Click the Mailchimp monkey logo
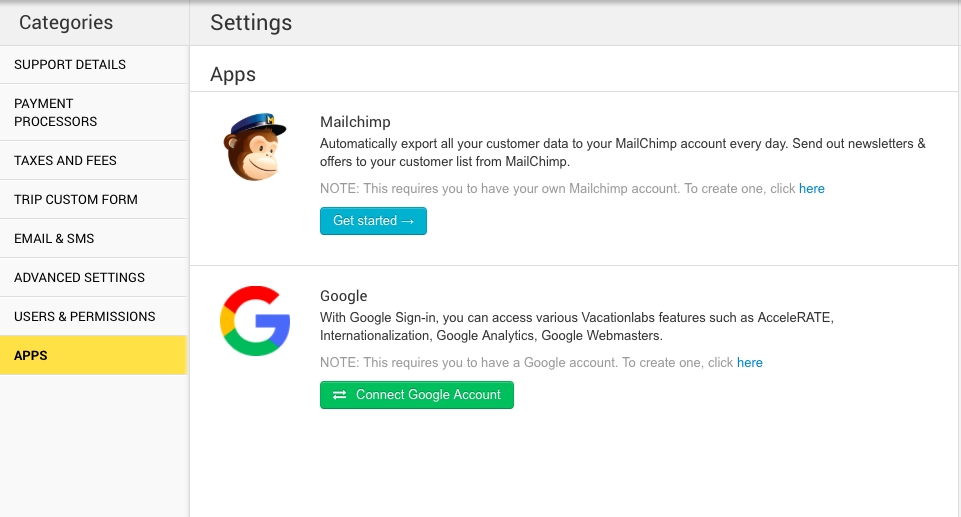The image size is (961, 517). tap(254, 147)
